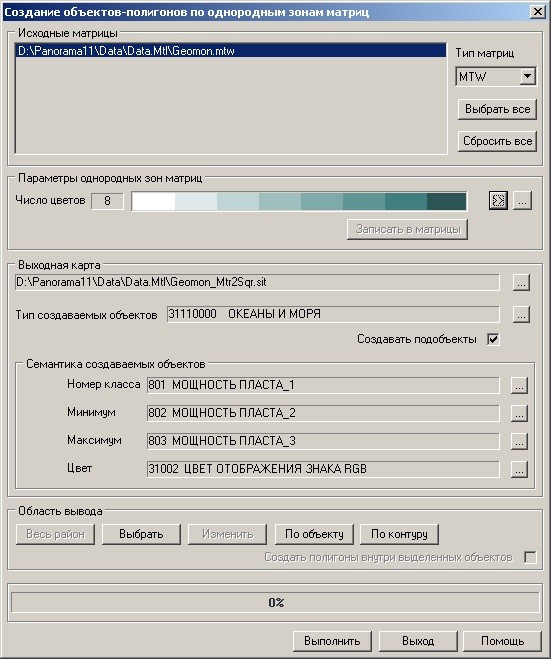551x659 pixels.
Task: Click the Число цветов input field
Action: [108, 201]
